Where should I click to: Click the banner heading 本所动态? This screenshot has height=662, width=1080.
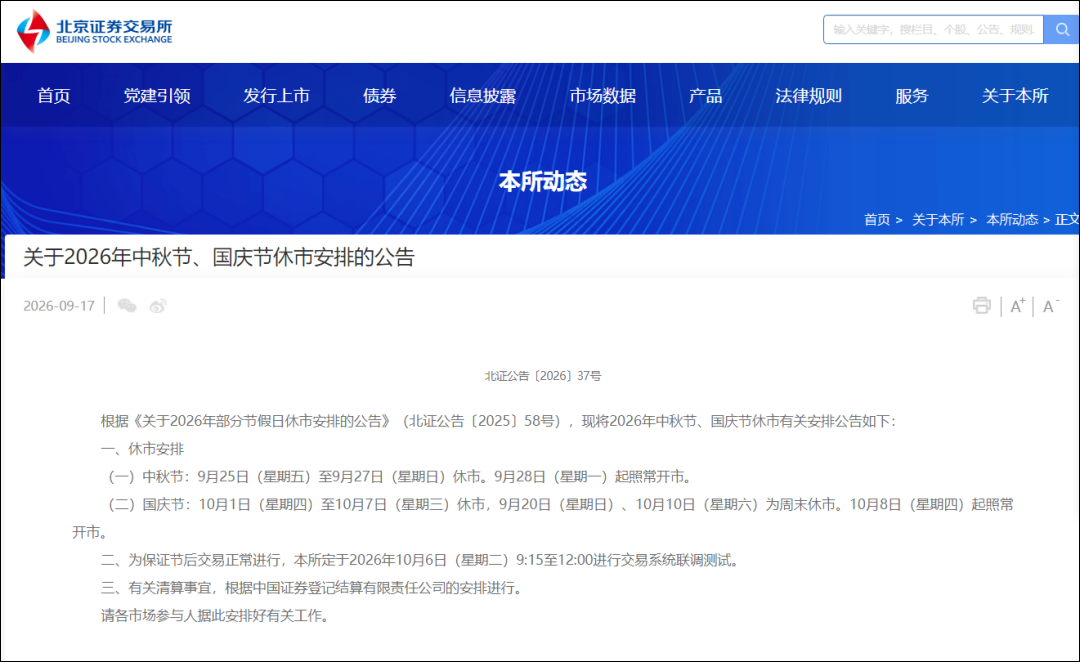543,181
